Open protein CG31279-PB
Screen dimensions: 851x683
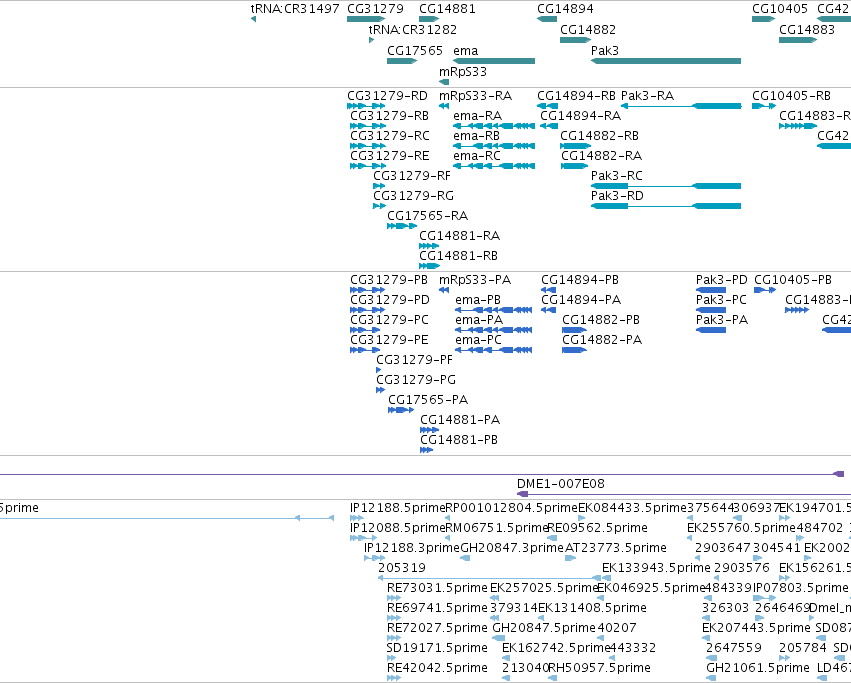368,290
